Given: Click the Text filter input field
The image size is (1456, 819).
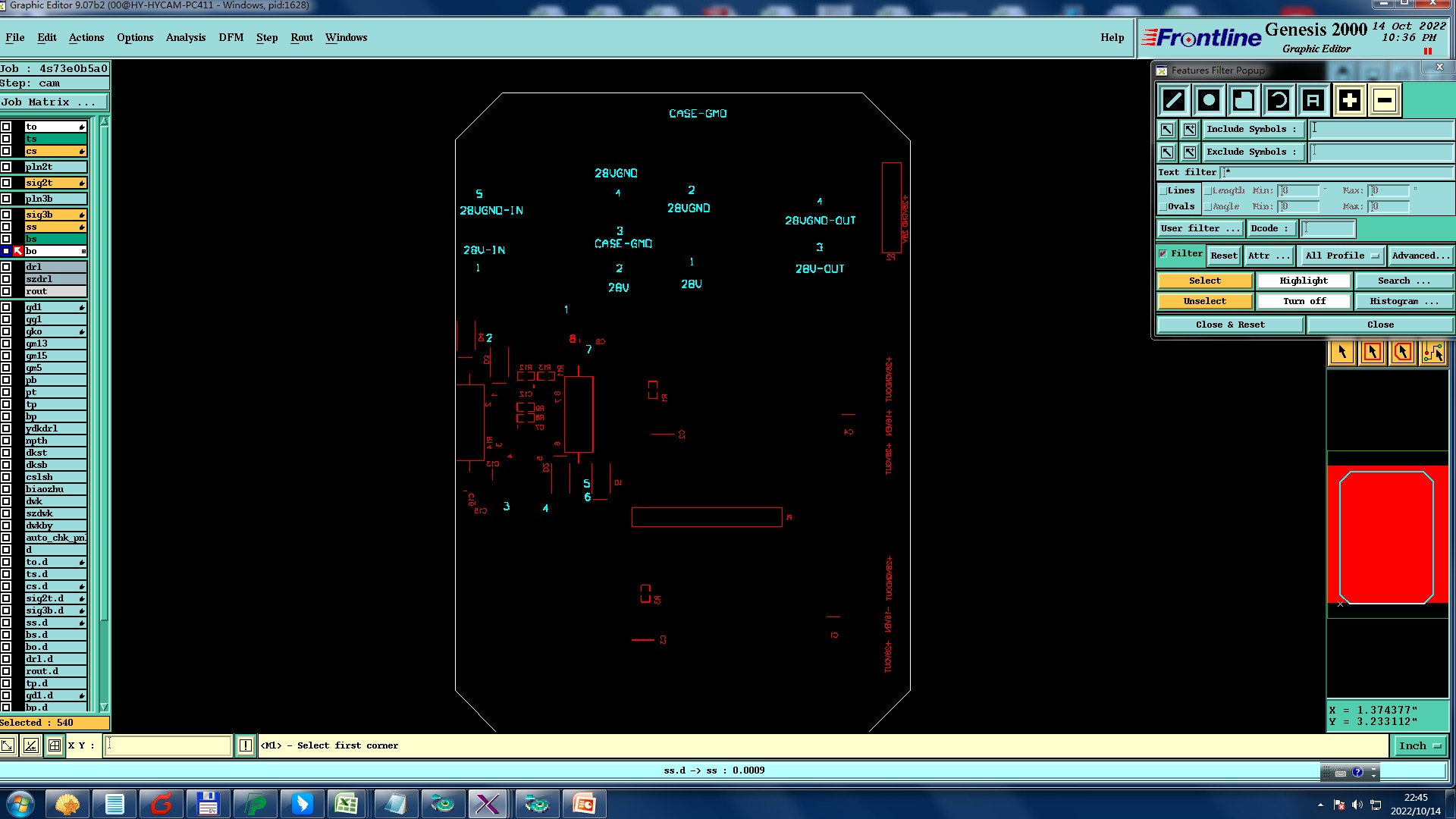Looking at the screenshot, I should pyautogui.click(x=1335, y=172).
